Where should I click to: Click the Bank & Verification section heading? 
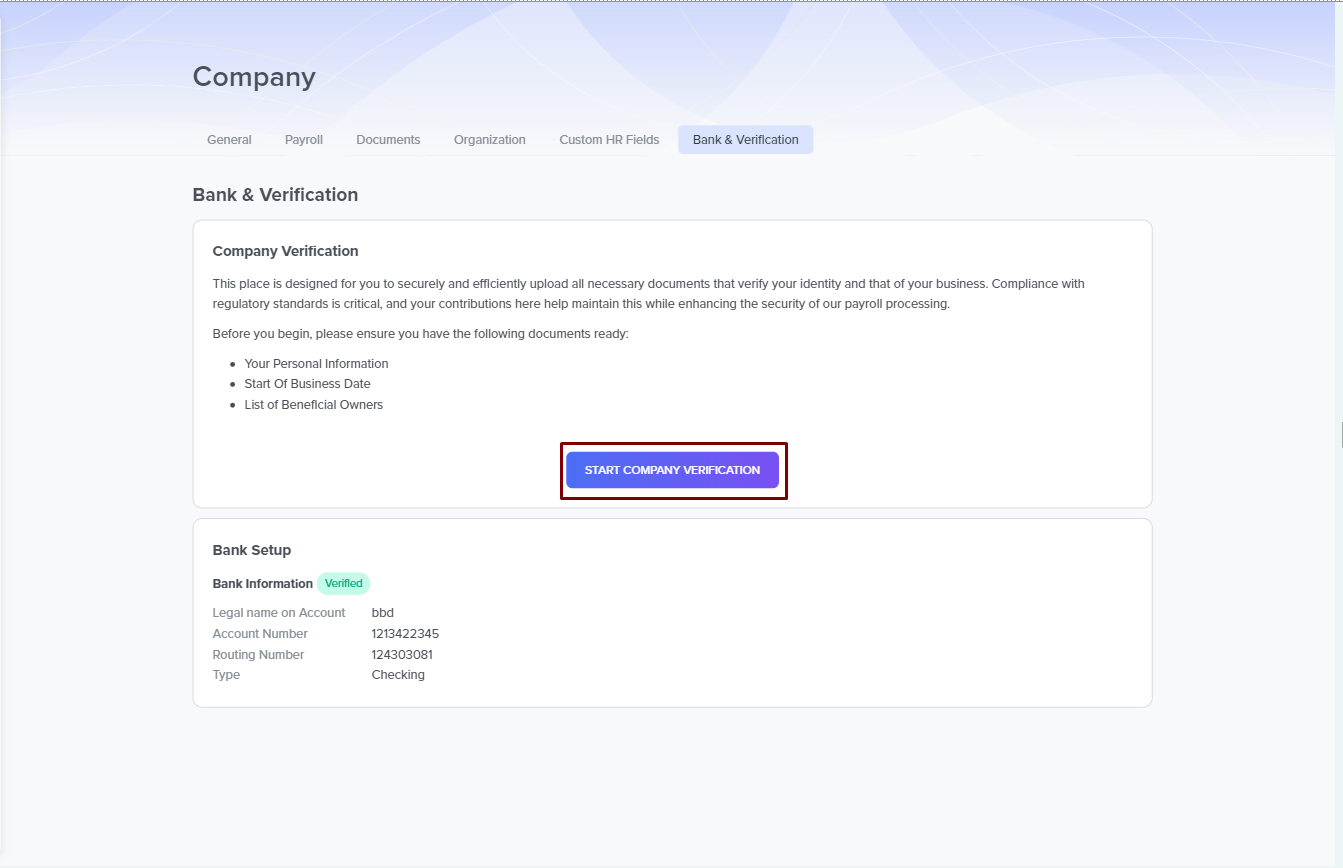pyautogui.click(x=275, y=195)
